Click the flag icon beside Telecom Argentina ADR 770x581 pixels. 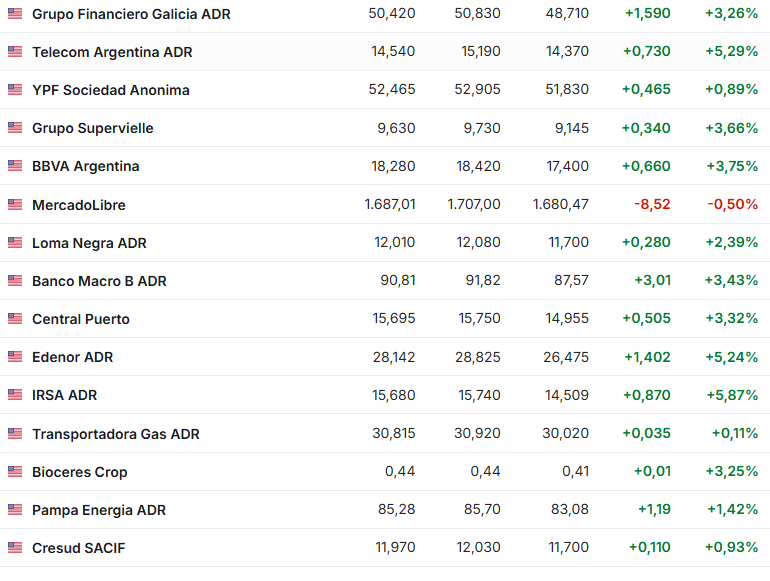click(x=15, y=51)
